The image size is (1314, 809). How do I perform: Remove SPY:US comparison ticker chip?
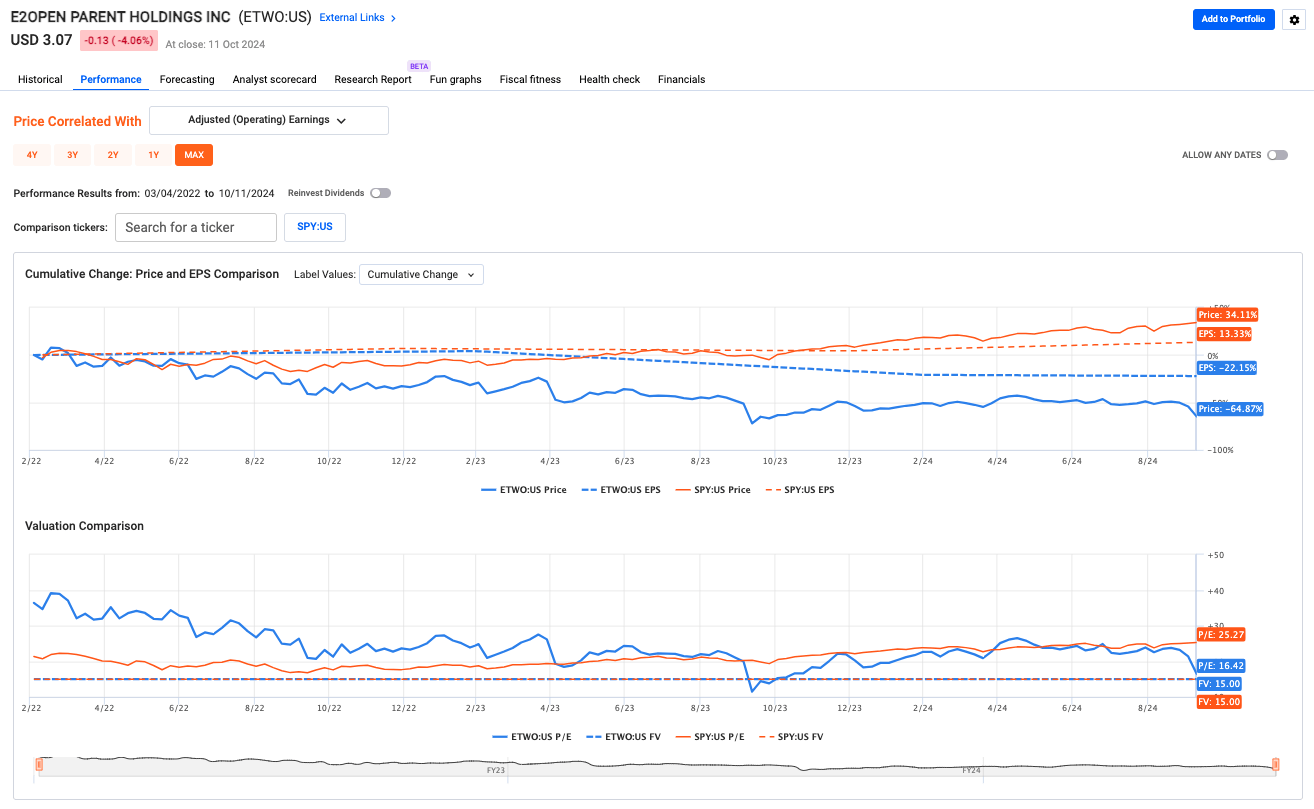click(314, 227)
